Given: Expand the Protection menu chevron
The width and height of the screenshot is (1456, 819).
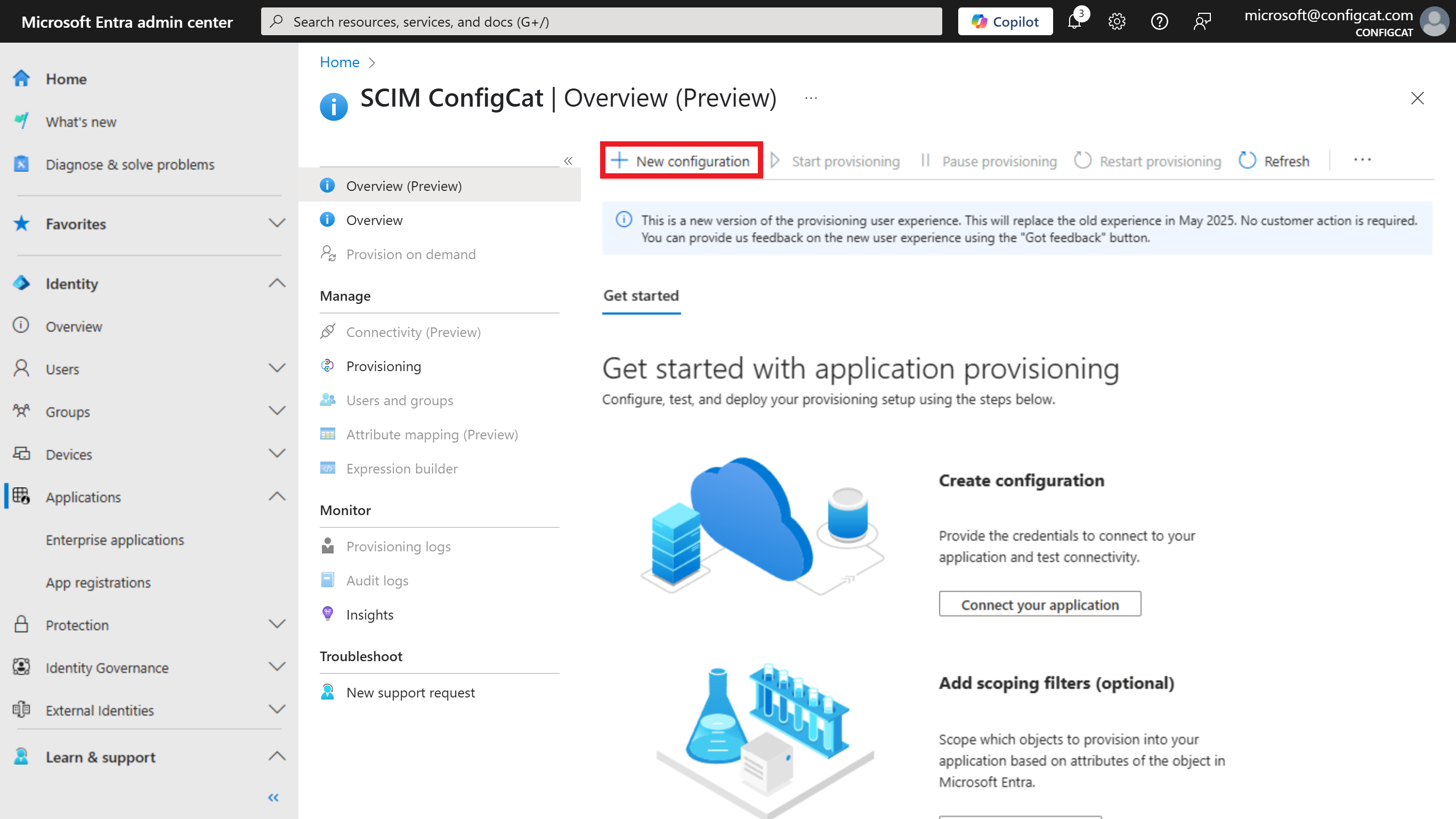Looking at the screenshot, I should (x=277, y=624).
